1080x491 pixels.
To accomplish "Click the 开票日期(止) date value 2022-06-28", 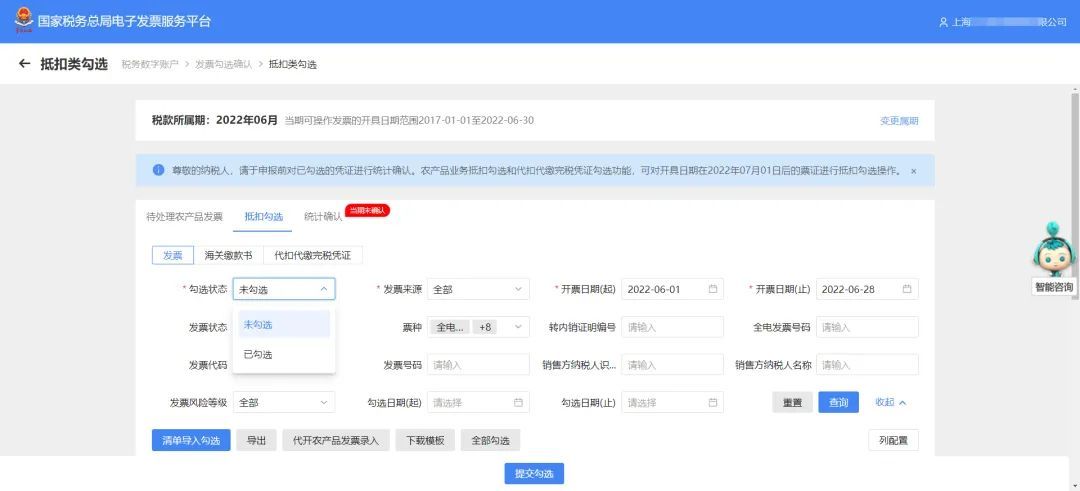I will coord(849,289).
